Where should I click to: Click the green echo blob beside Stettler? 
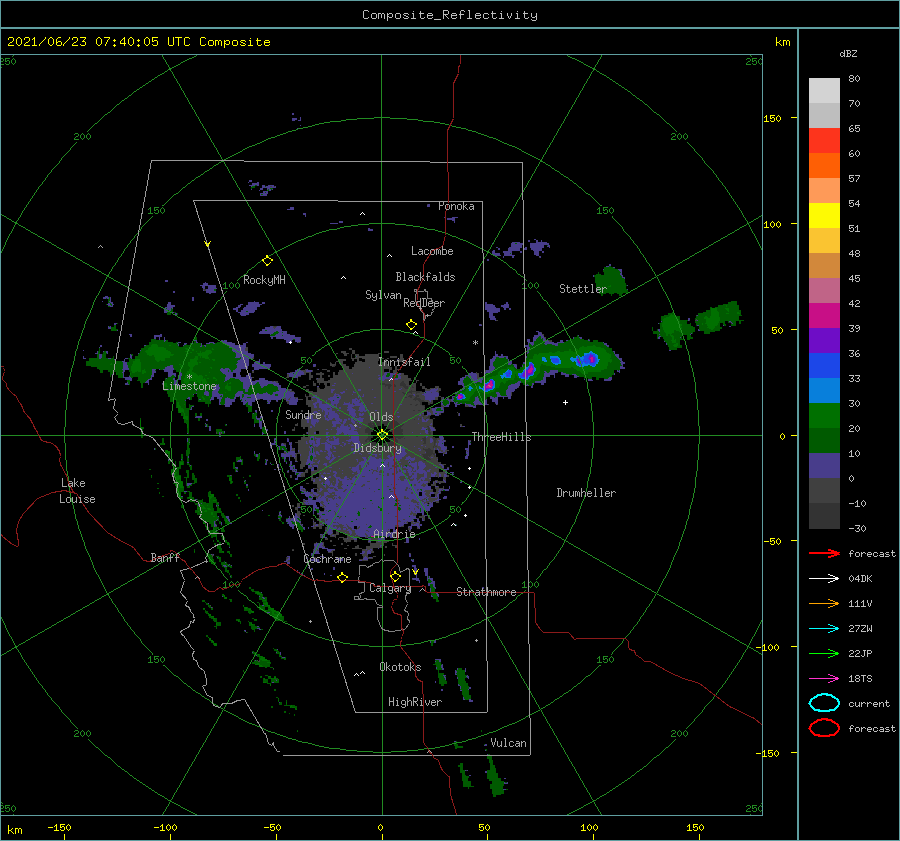pyautogui.click(x=611, y=280)
